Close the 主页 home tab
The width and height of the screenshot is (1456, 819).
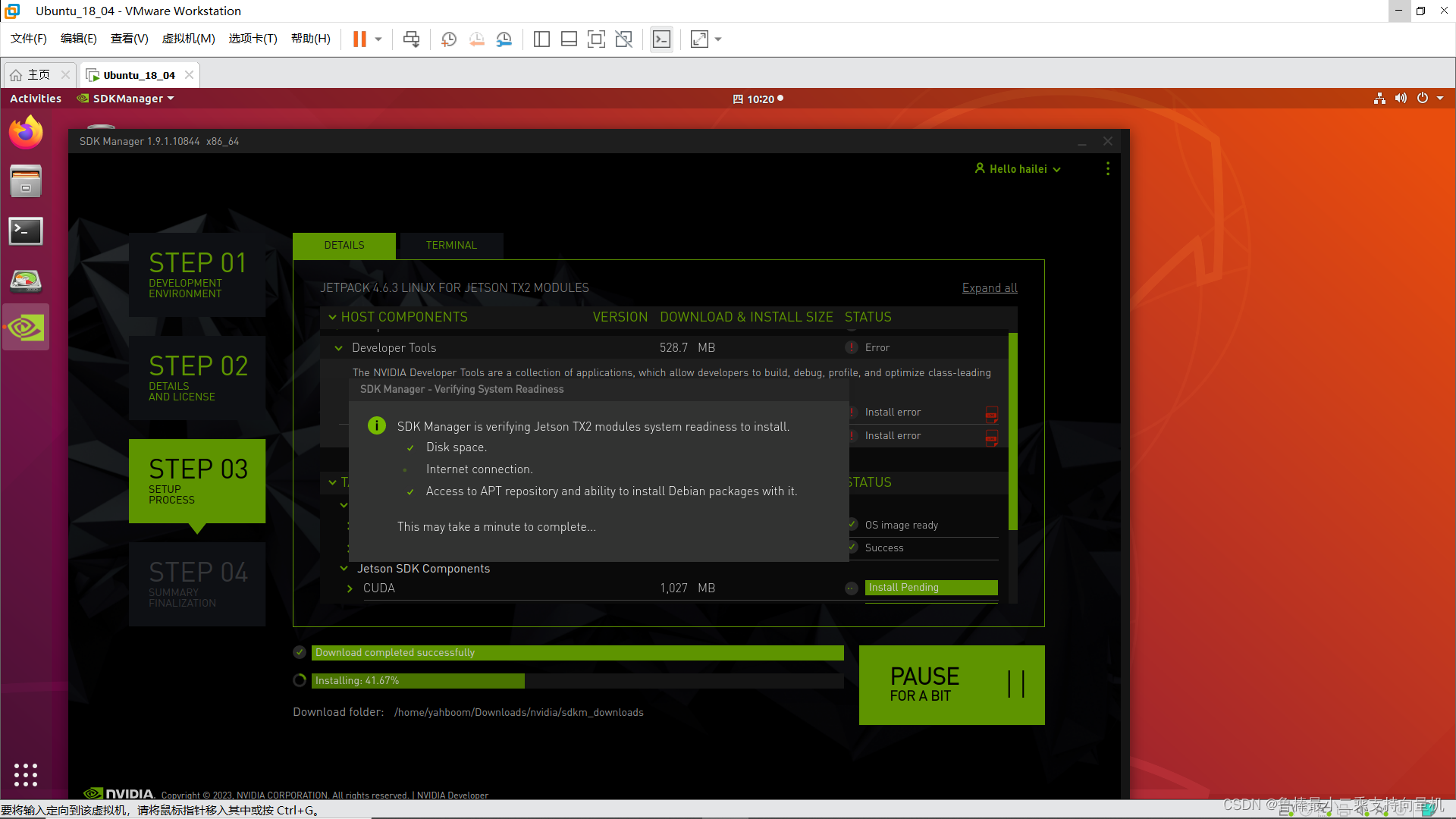click(65, 75)
